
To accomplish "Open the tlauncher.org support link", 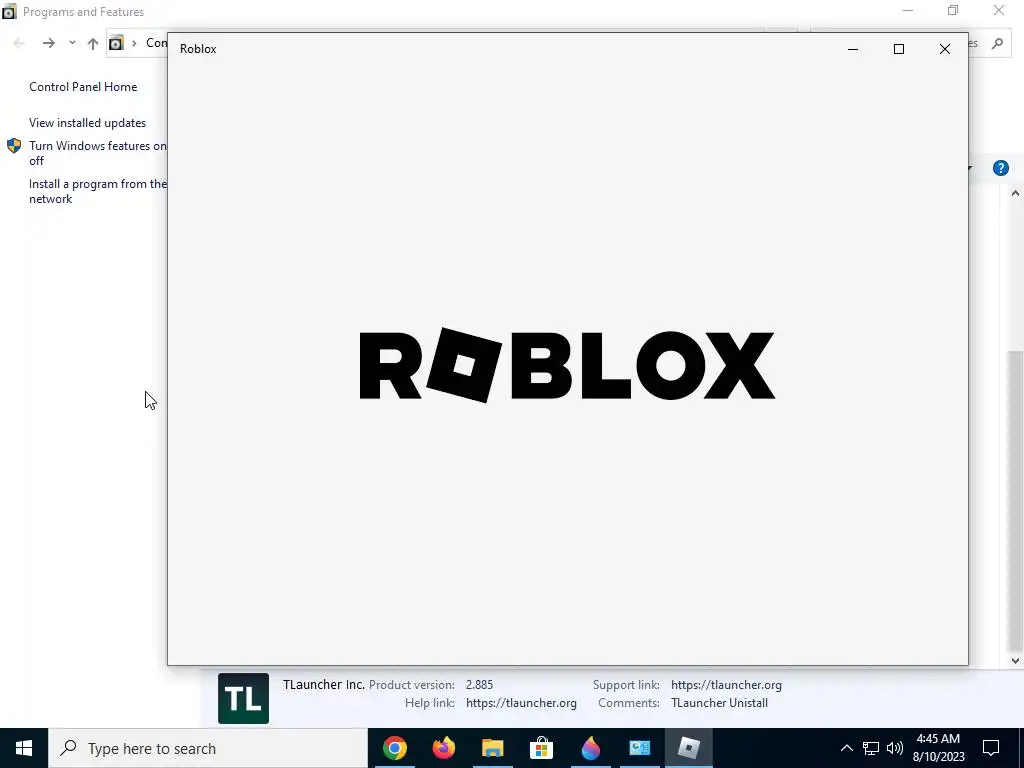I will pyautogui.click(x=726, y=684).
